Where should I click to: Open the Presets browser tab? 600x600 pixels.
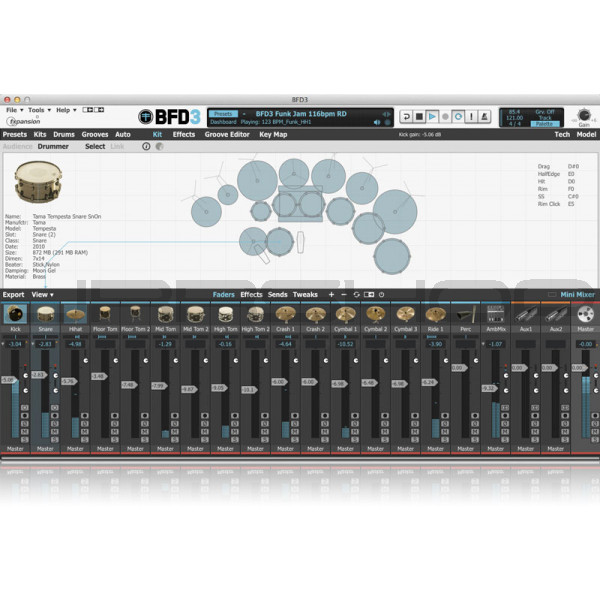pyautogui.click(x=15, y=134)
